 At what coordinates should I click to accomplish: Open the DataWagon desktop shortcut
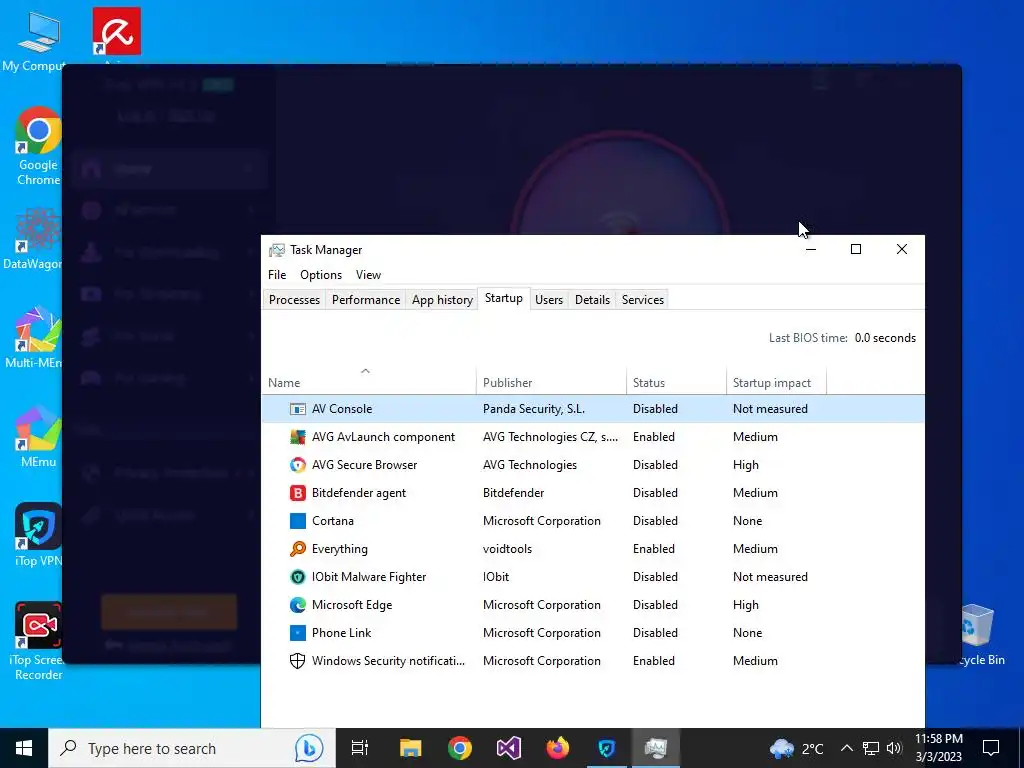[33, 239]
